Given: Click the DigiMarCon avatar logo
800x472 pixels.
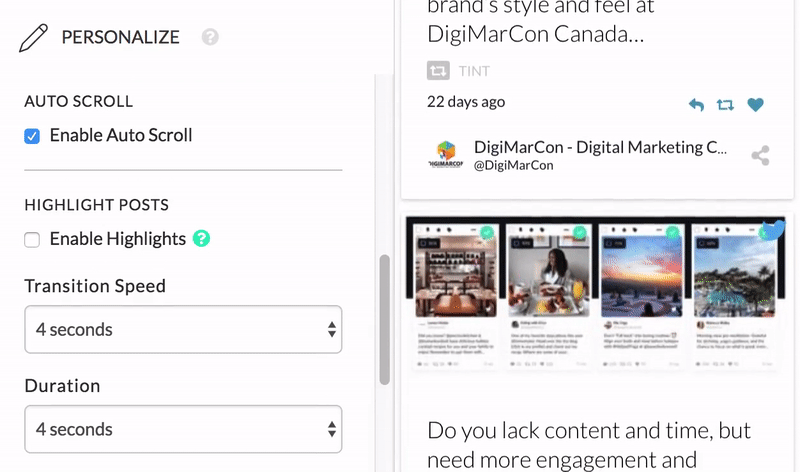Looking at the screenshot, I should click(x=446, y=155).
